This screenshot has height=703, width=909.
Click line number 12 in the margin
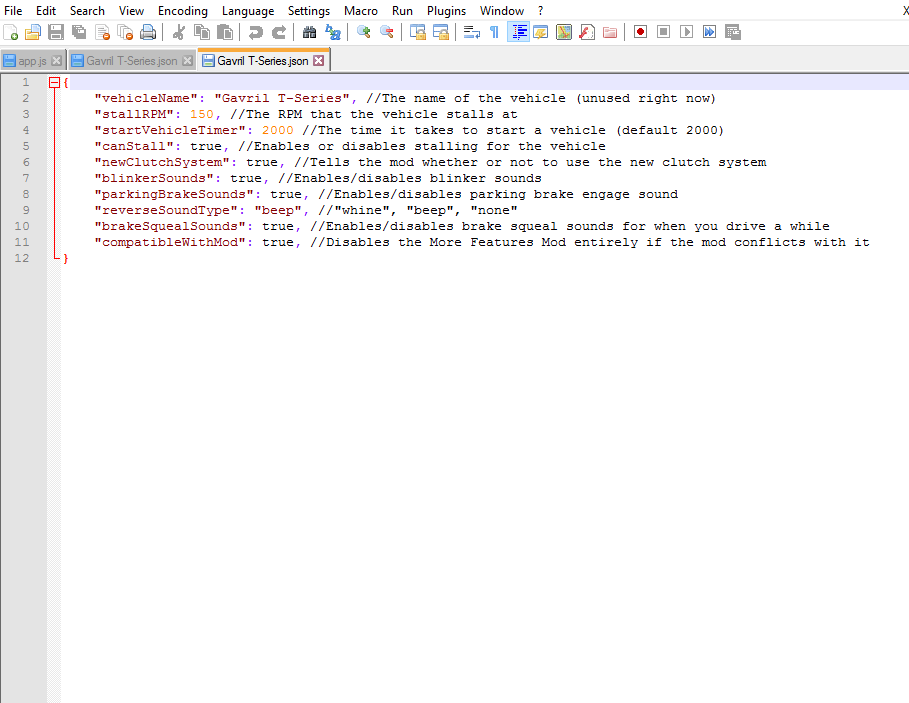point(22,258)
